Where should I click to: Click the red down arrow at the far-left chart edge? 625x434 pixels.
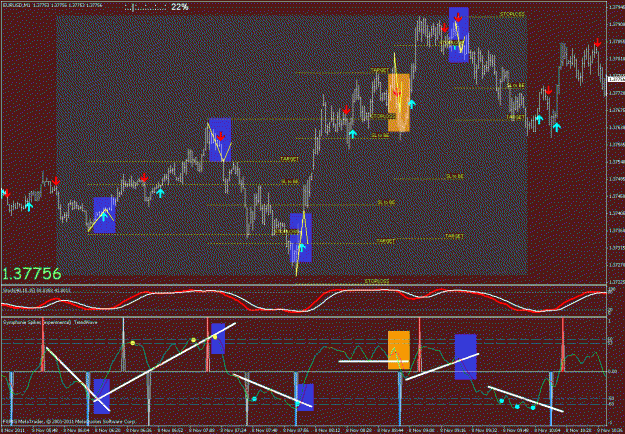point(6,194)
